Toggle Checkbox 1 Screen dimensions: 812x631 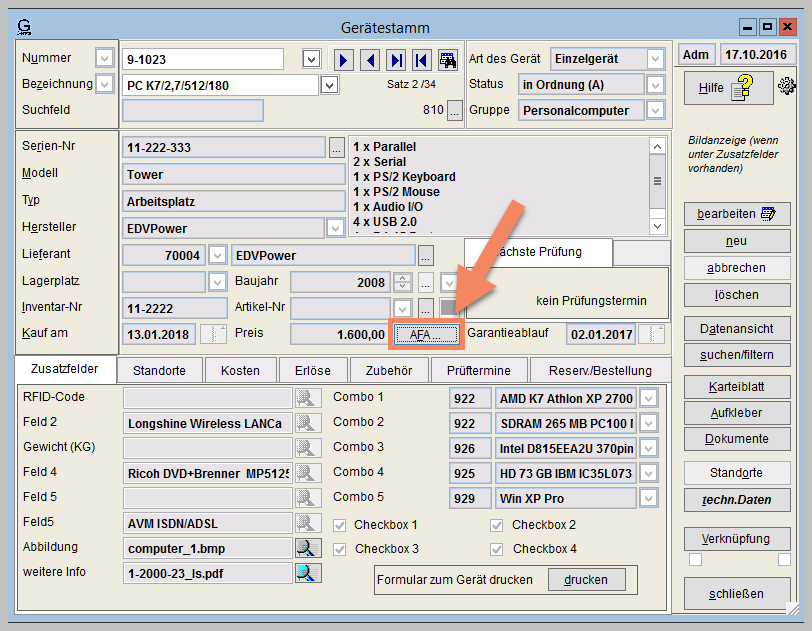coord(340,525)
